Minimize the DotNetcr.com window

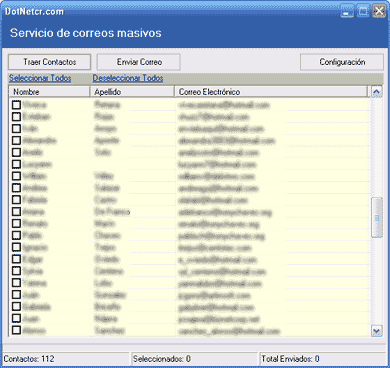point(347,11)
